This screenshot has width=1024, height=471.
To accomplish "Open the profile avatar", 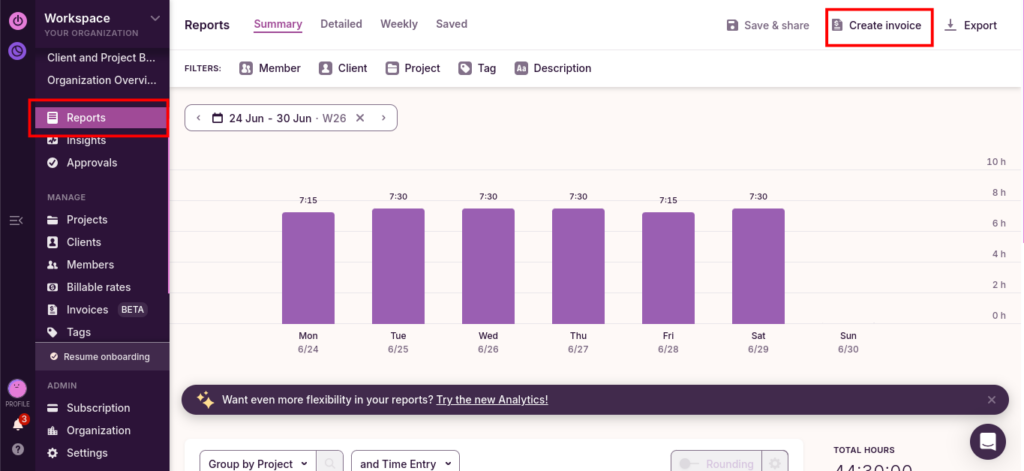I will pyautogui.click(x=17, y=388).
